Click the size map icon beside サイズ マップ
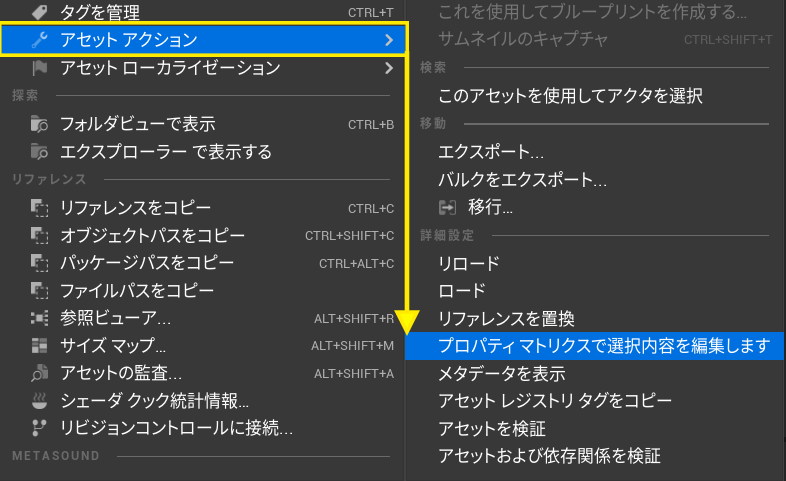 [x=40, y=345]
